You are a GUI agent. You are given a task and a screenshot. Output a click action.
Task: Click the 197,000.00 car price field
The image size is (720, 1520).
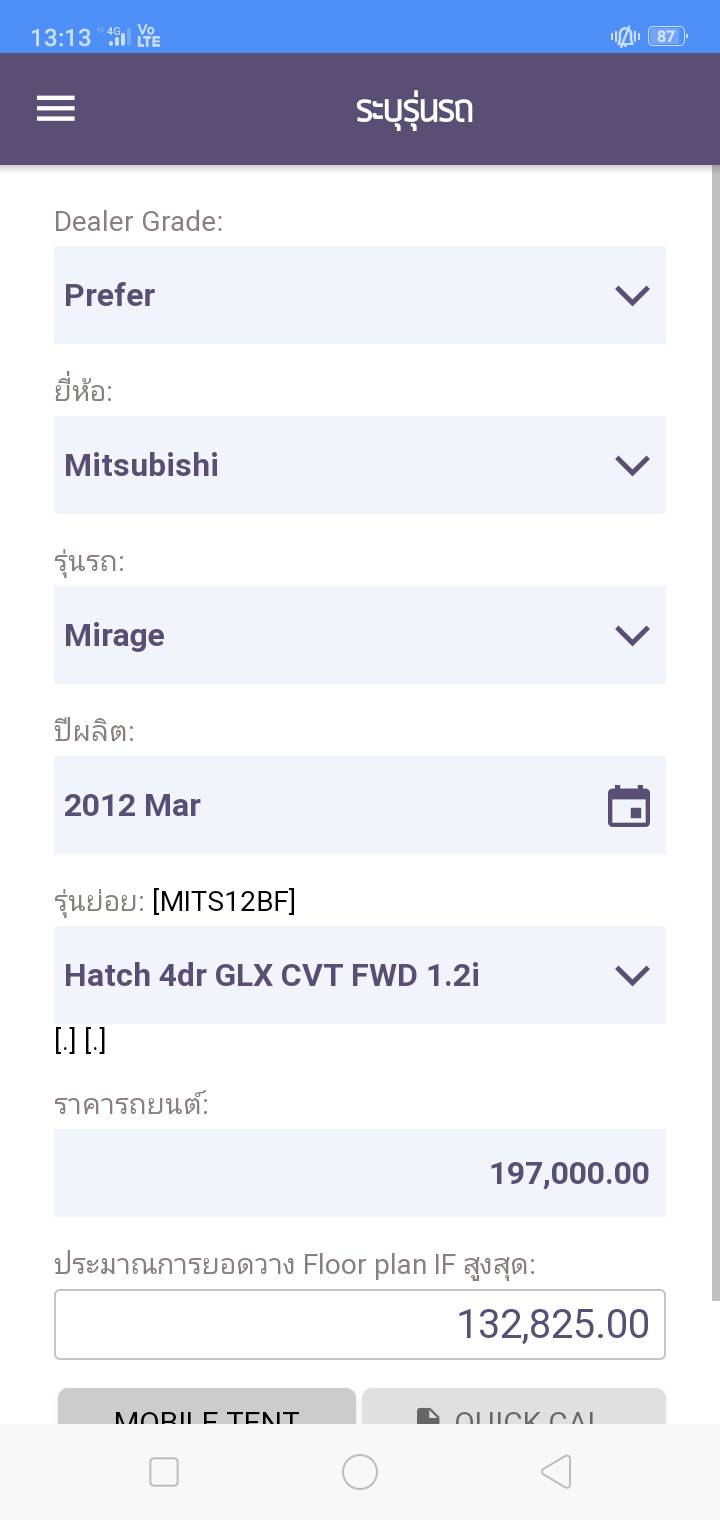(360, 1173)
